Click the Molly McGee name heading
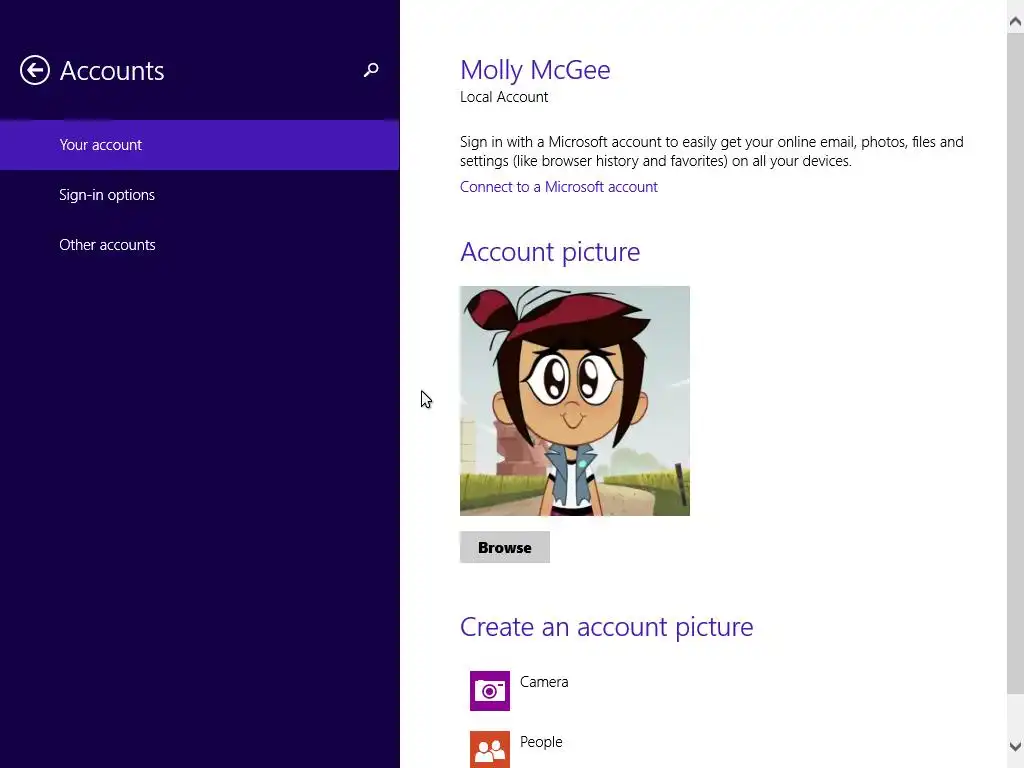The image size is (1024, 768). click(x=535, y=70)
